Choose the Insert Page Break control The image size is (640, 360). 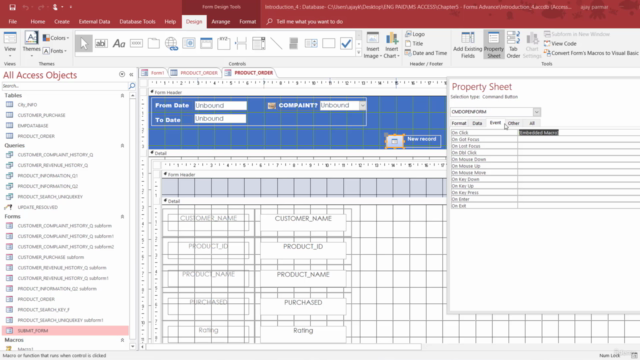[241, 43]
